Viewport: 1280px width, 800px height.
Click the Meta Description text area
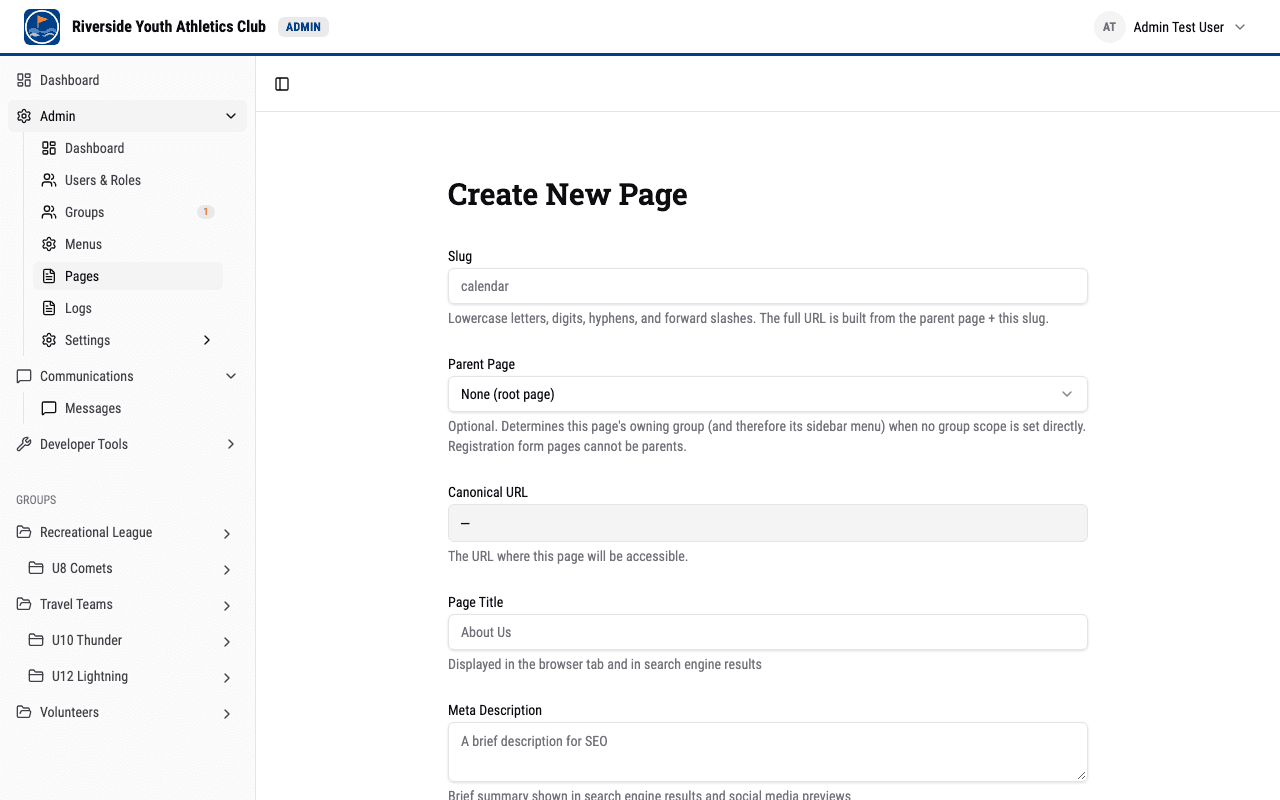click(767, 752)
